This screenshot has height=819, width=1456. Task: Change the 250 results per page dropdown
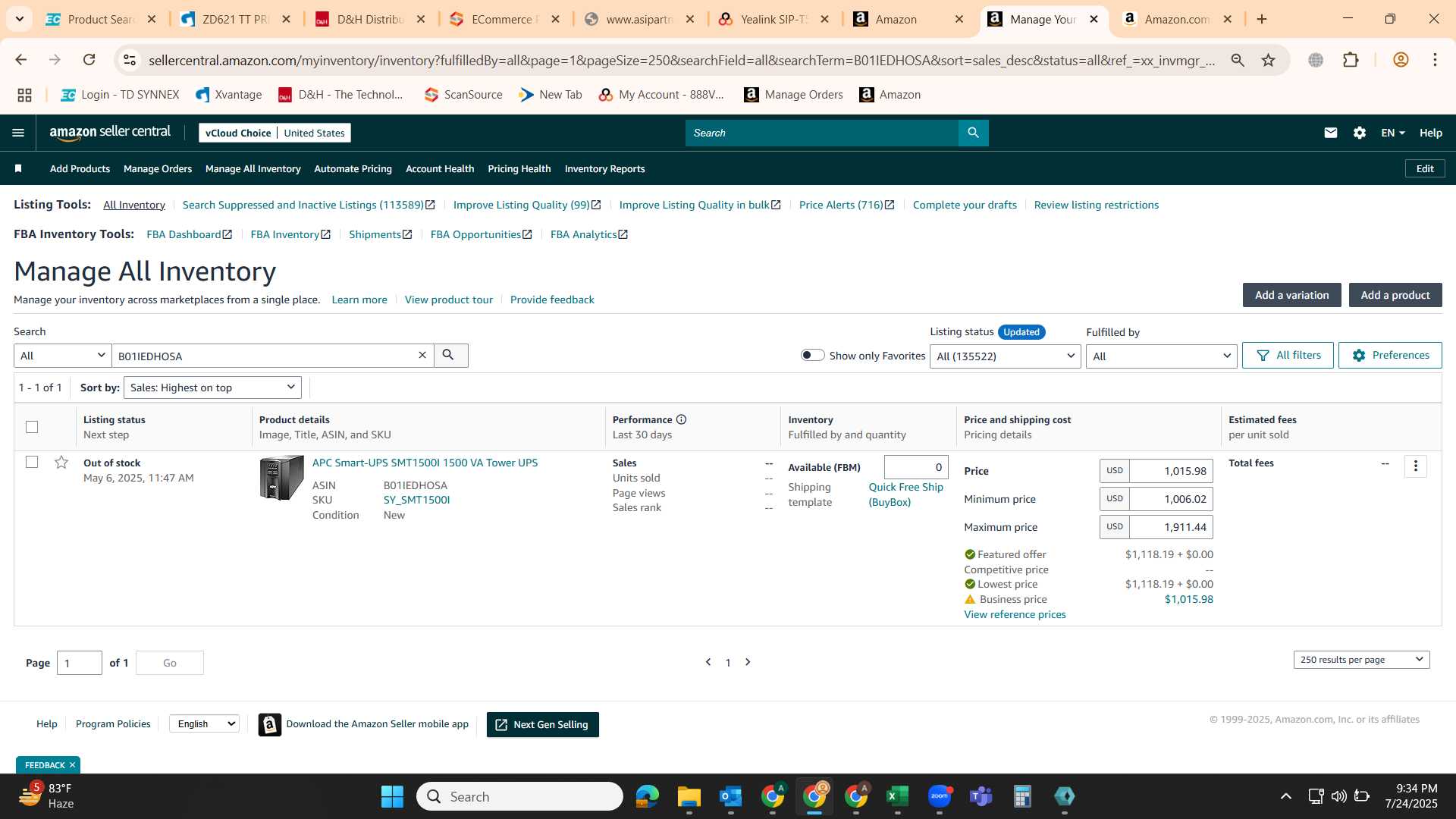pos(1361,660)
